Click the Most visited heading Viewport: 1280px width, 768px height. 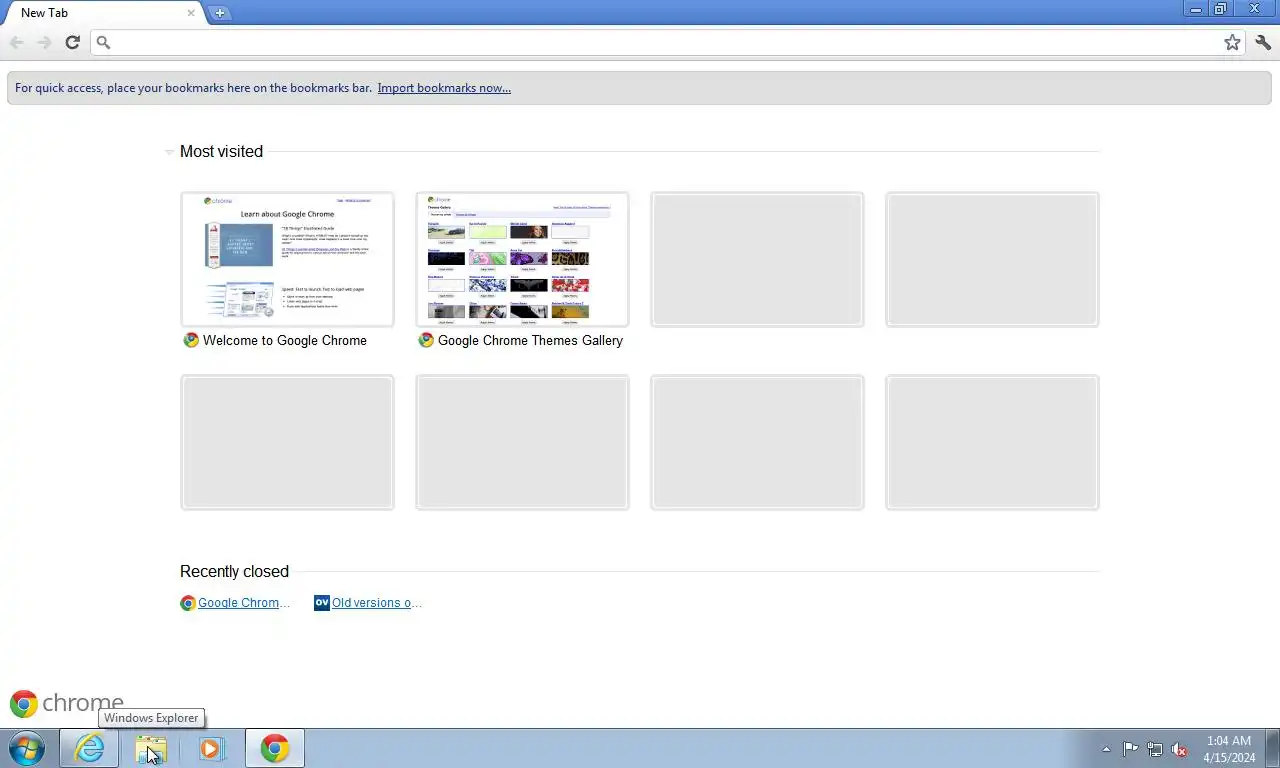[221, 152]
